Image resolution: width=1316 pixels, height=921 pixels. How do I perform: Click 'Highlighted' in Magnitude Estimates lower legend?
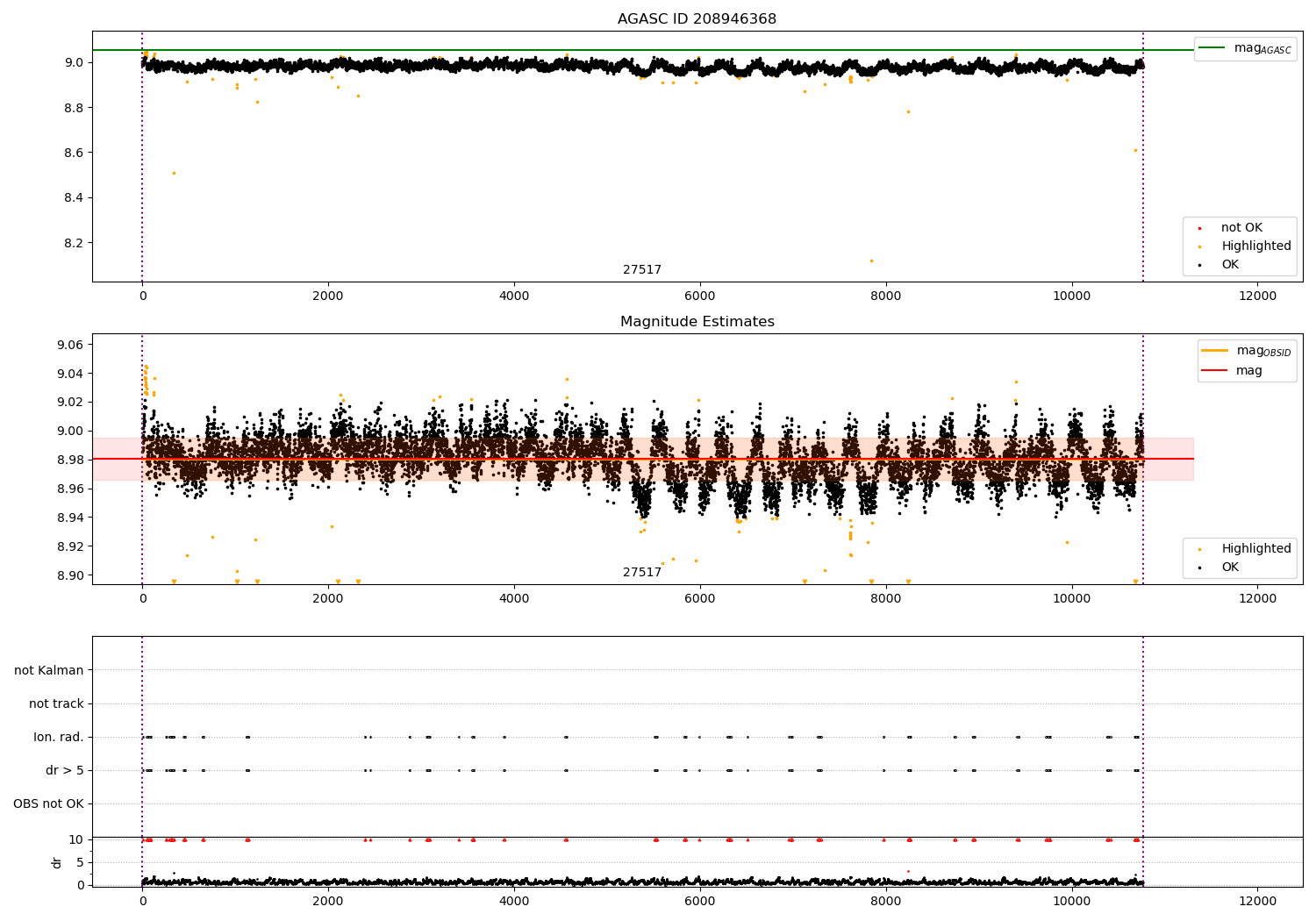pyautogui.click(x=1255, y=549)
